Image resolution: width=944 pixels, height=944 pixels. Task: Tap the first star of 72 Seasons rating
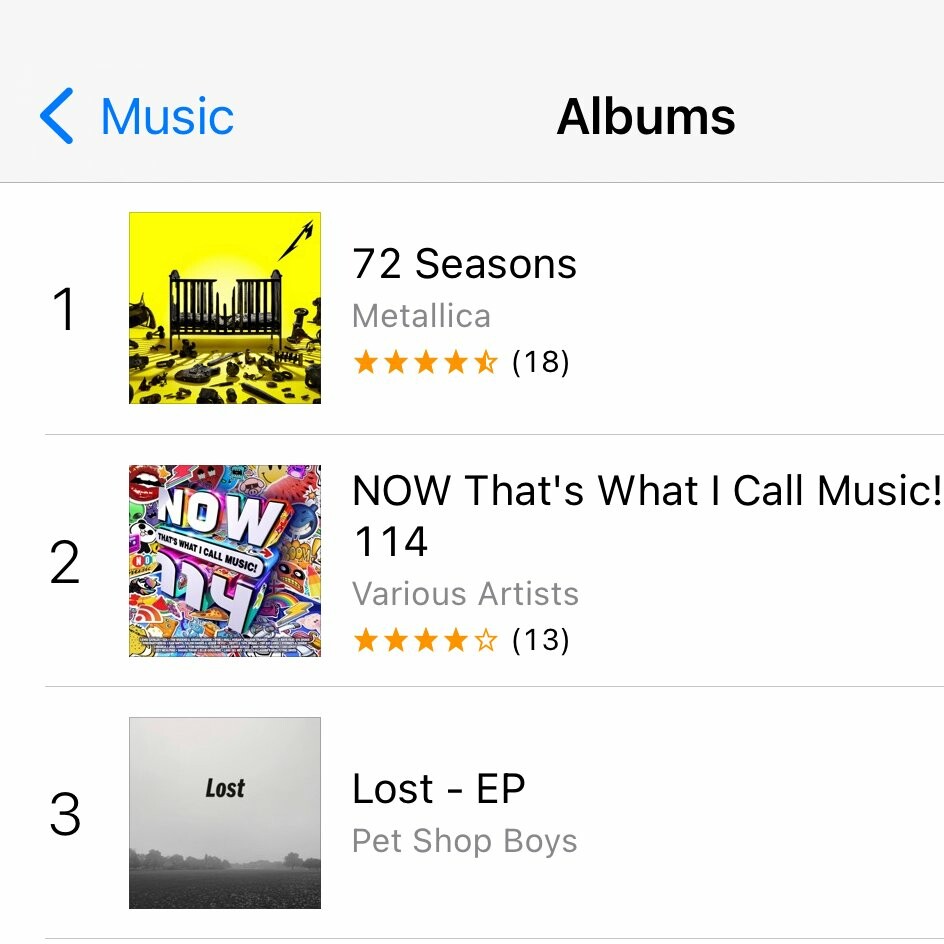pyautogui.click(x=366, y=362)
